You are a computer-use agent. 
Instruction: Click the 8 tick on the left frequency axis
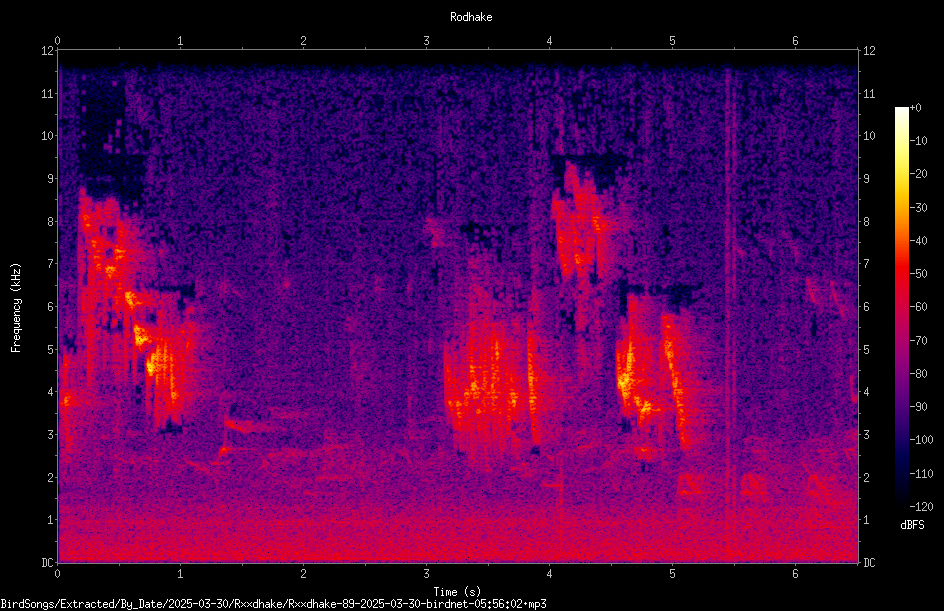pos(50,222)
